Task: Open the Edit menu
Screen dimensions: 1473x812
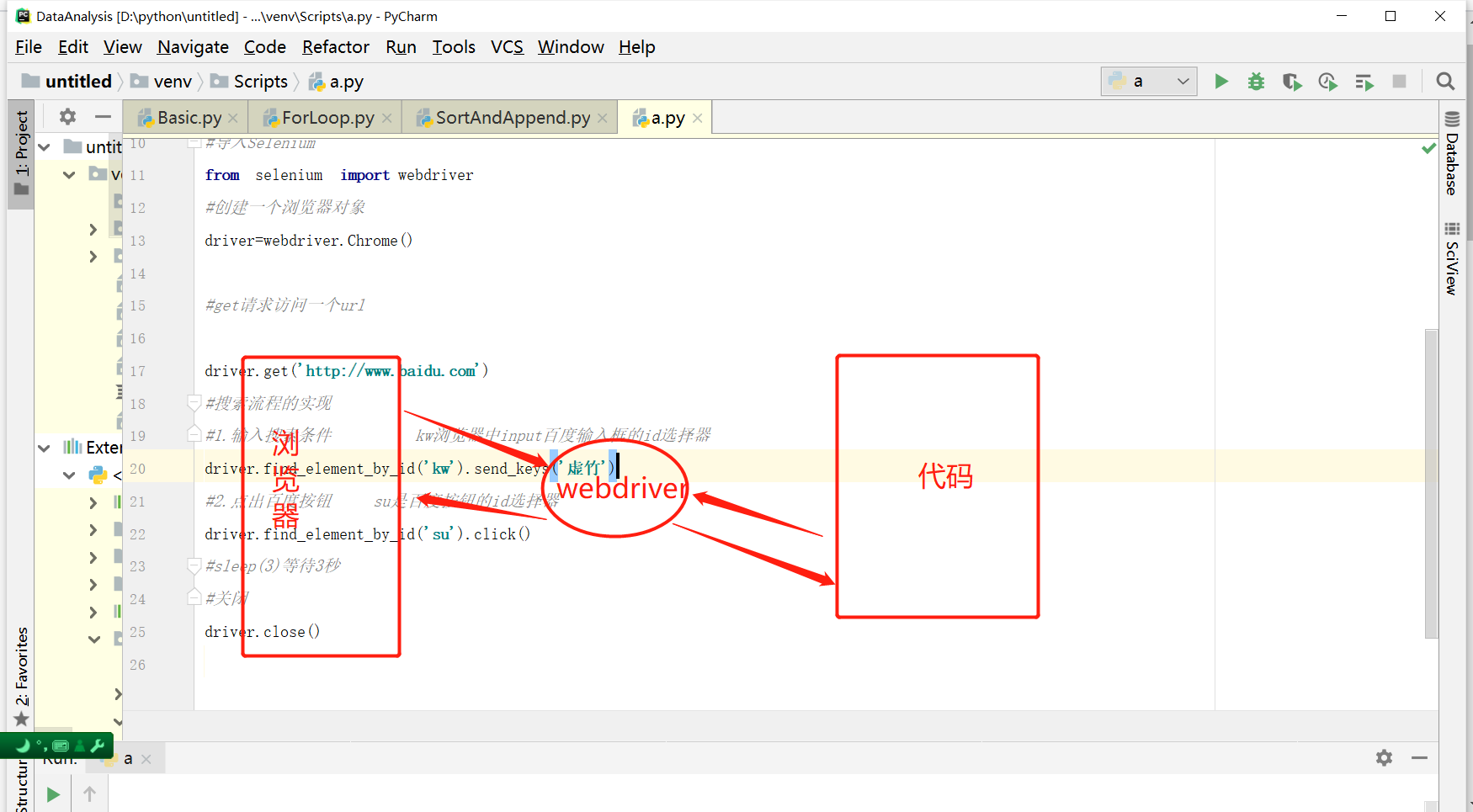Action: click(x=73, y=47)
